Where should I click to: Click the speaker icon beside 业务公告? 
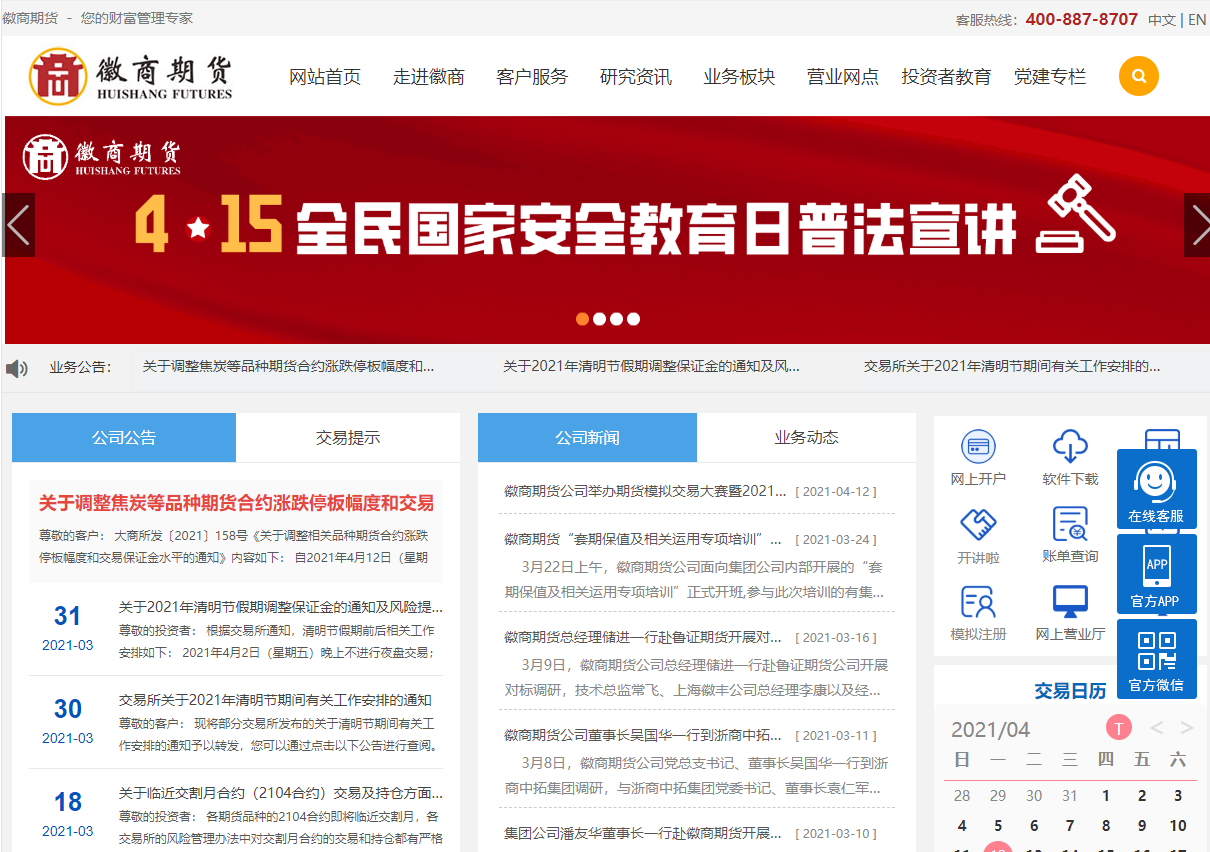[16, 368]
